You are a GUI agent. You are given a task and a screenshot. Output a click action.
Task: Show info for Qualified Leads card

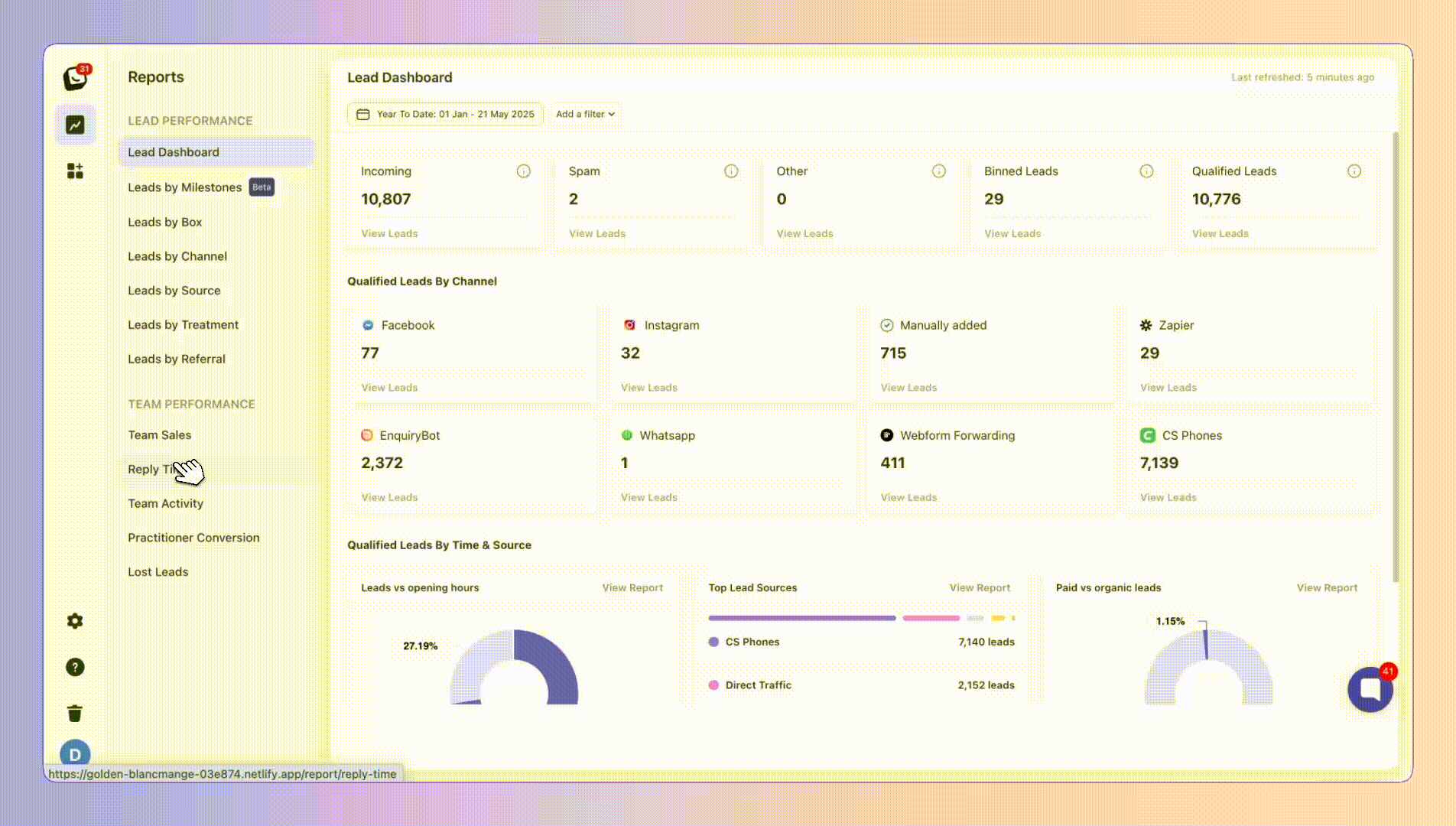tap(1354, 171)
